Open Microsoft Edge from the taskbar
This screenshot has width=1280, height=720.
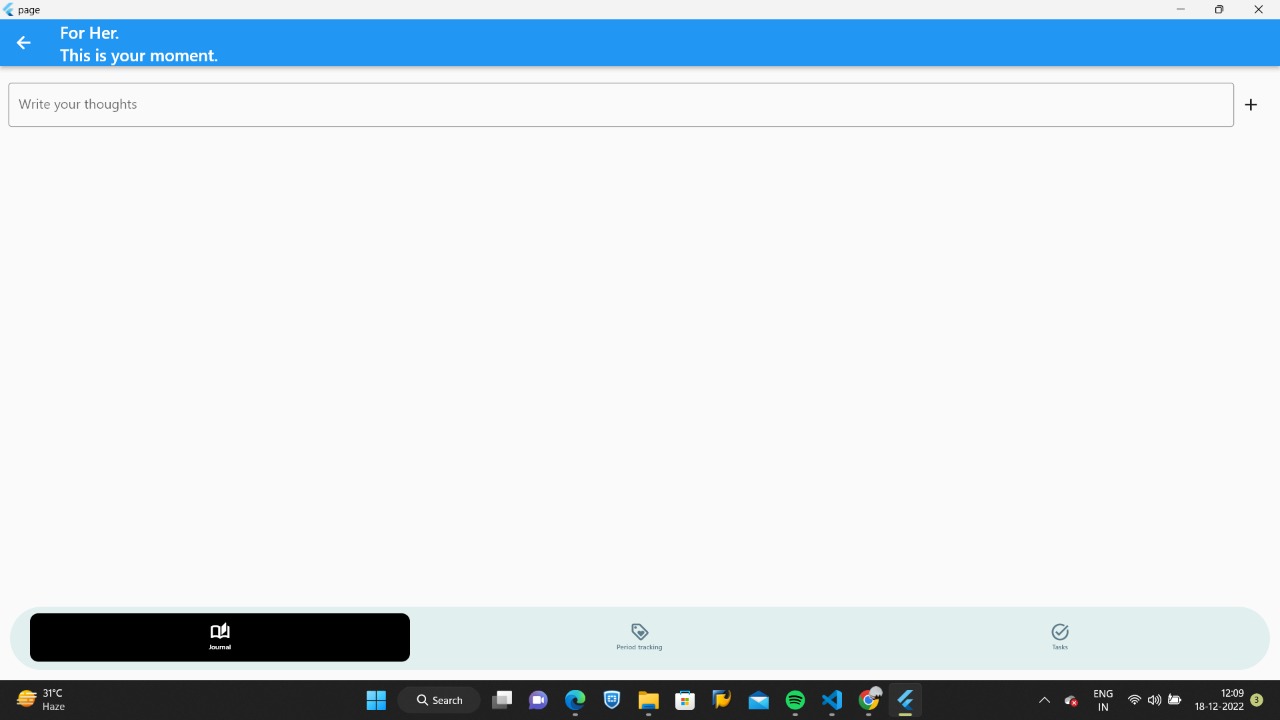pyautogui.click(x=575, y=700)
